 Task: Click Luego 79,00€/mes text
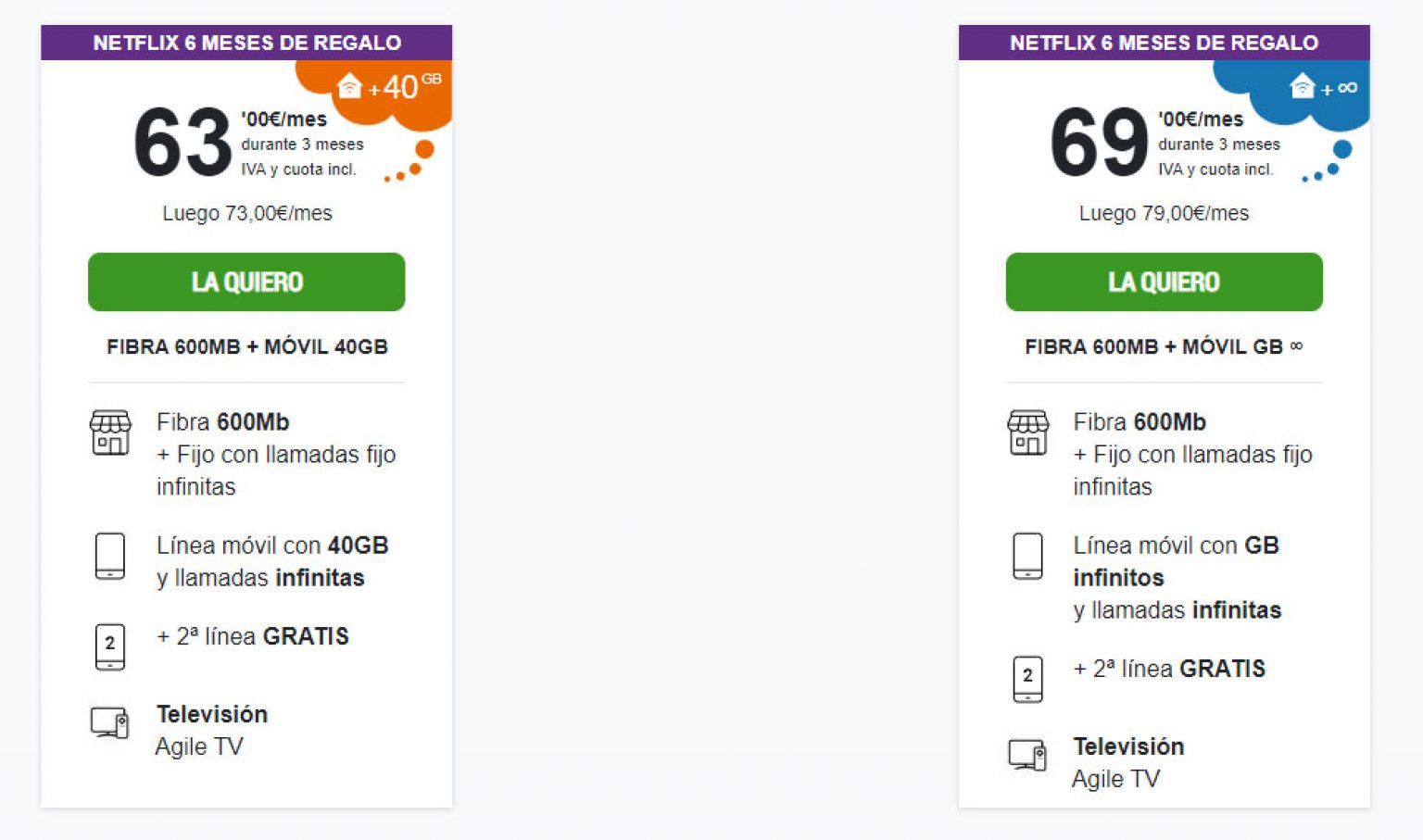pyautogui.click(x=1164, y=214)
